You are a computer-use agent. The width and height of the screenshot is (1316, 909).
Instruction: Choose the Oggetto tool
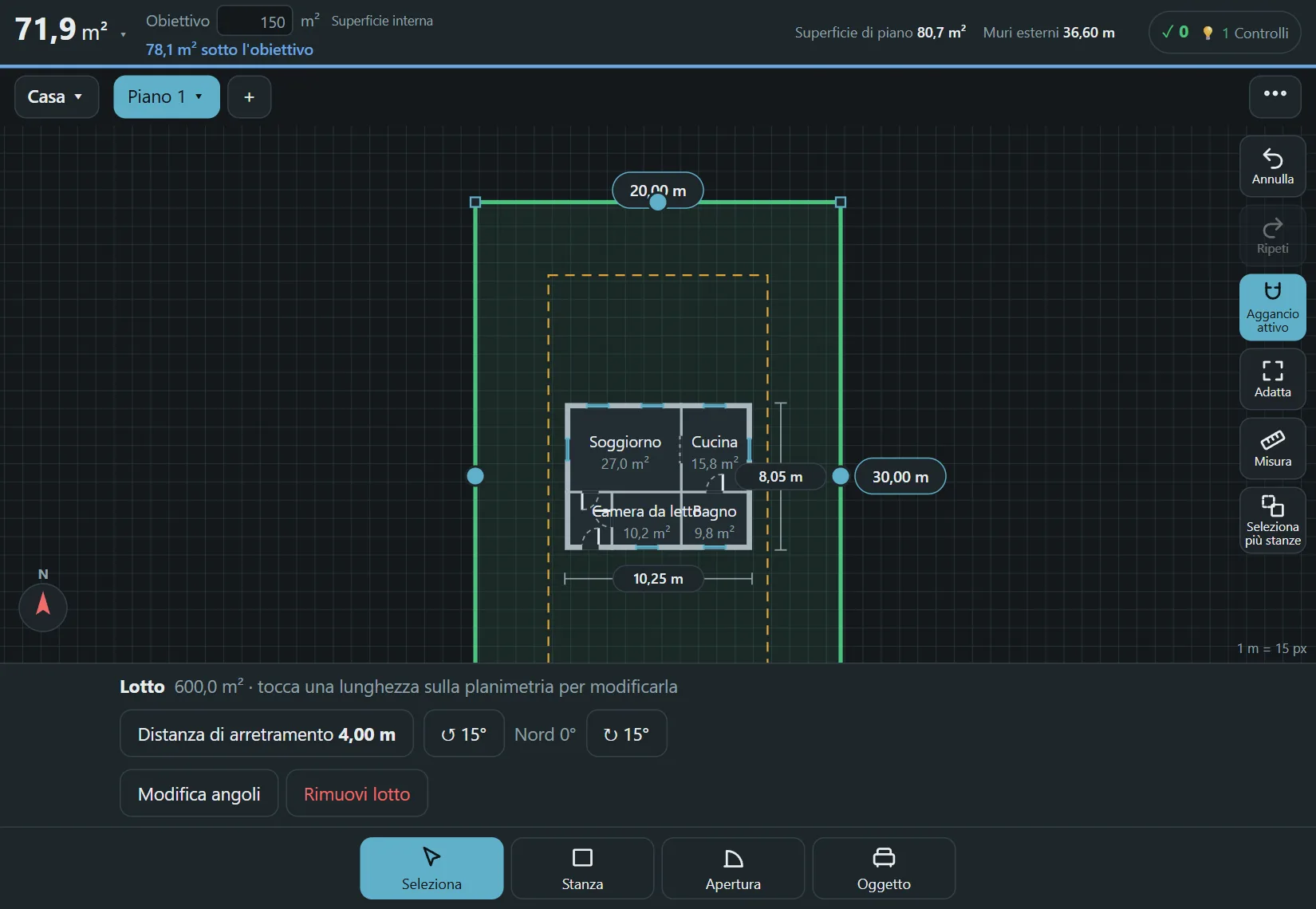pyautogui.click(x=884, y=868)
